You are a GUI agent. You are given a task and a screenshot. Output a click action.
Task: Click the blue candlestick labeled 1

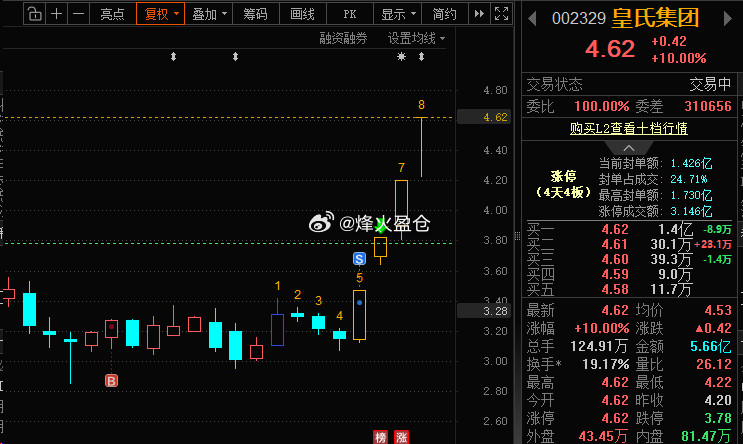coord(277,329)
